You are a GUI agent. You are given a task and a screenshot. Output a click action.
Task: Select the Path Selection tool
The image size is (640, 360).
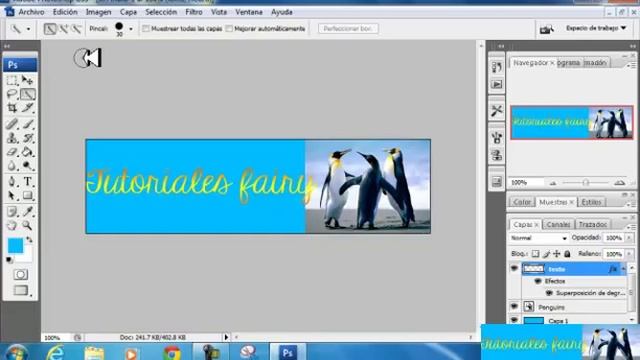coord(12,196)
